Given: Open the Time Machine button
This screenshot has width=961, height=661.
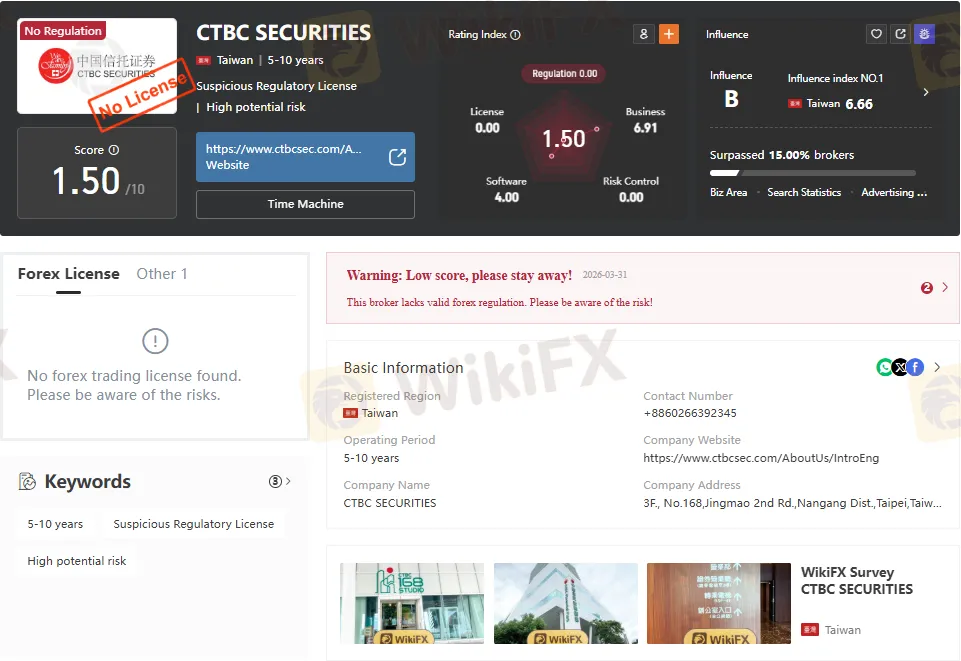Looking at the screenshot, I should click(305, 204).
